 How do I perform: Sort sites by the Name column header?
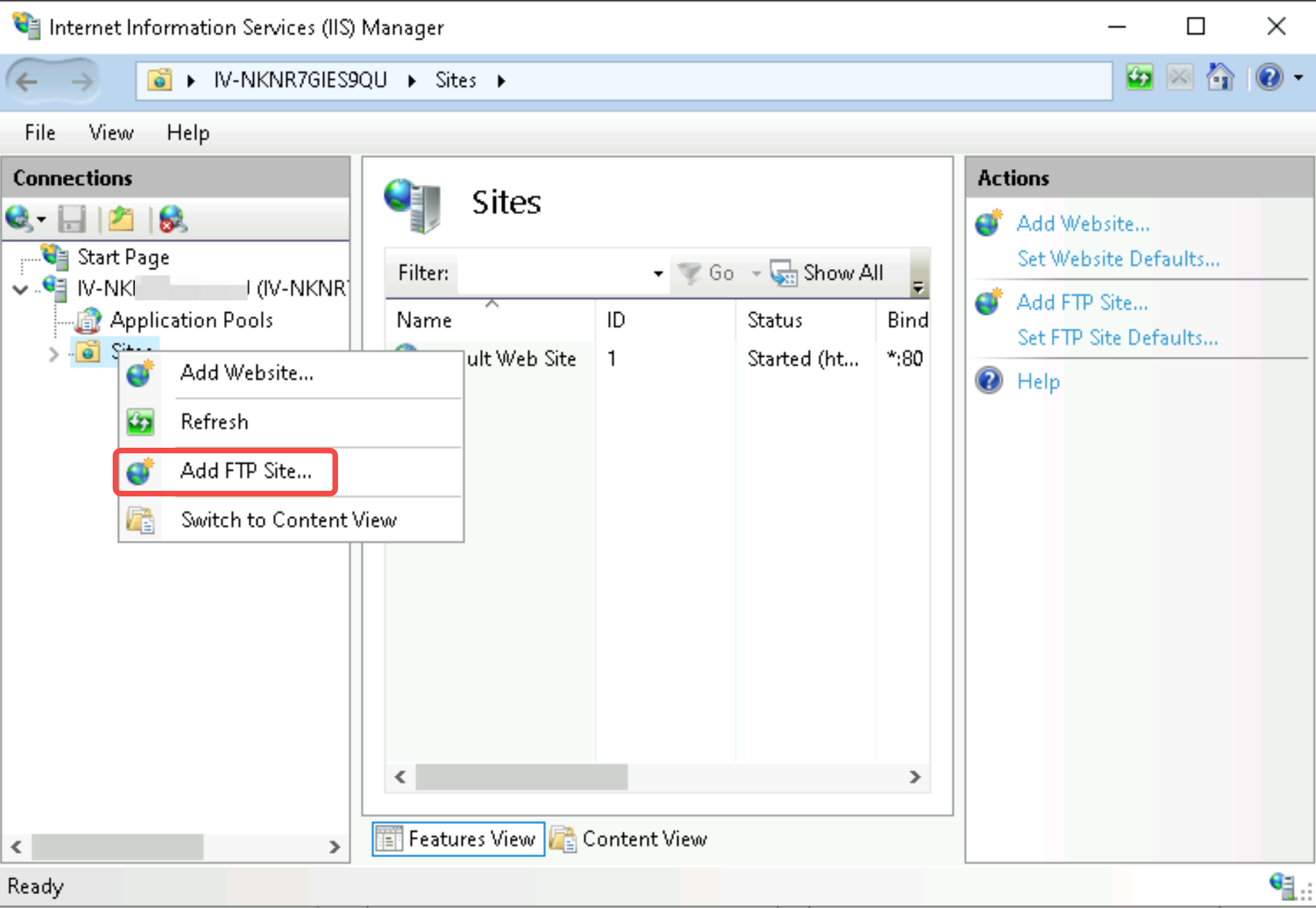point(490,320)
